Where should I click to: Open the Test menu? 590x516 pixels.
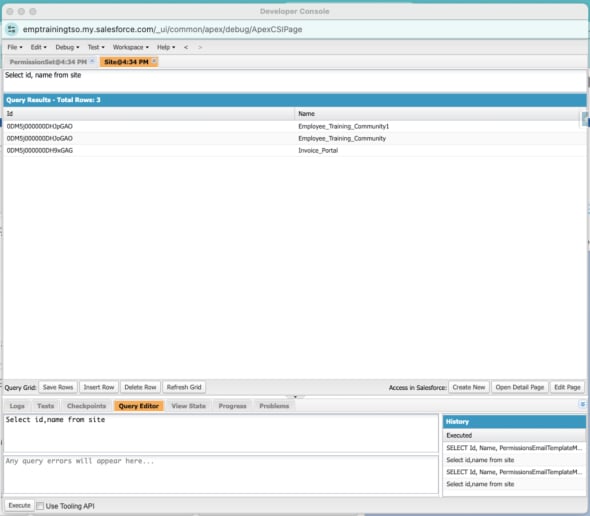coord(96,47)
